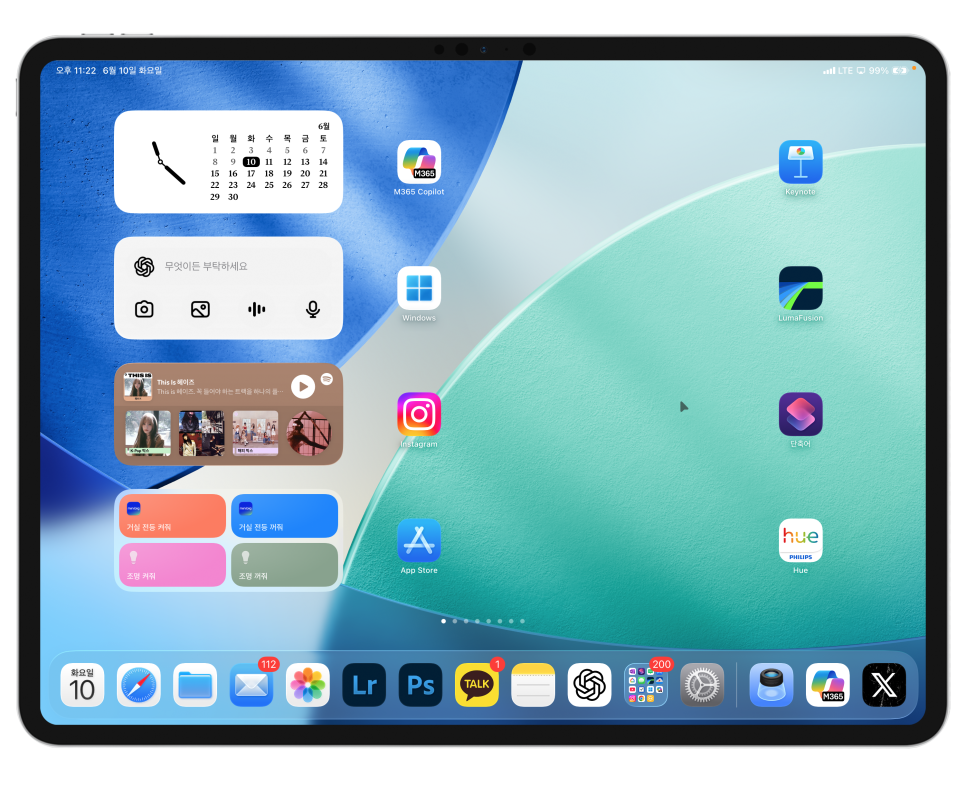Open circular artist thumbnail in Spotify widget
The height and width of the screenshot is (785, 966).
click(x=309, y=433)
